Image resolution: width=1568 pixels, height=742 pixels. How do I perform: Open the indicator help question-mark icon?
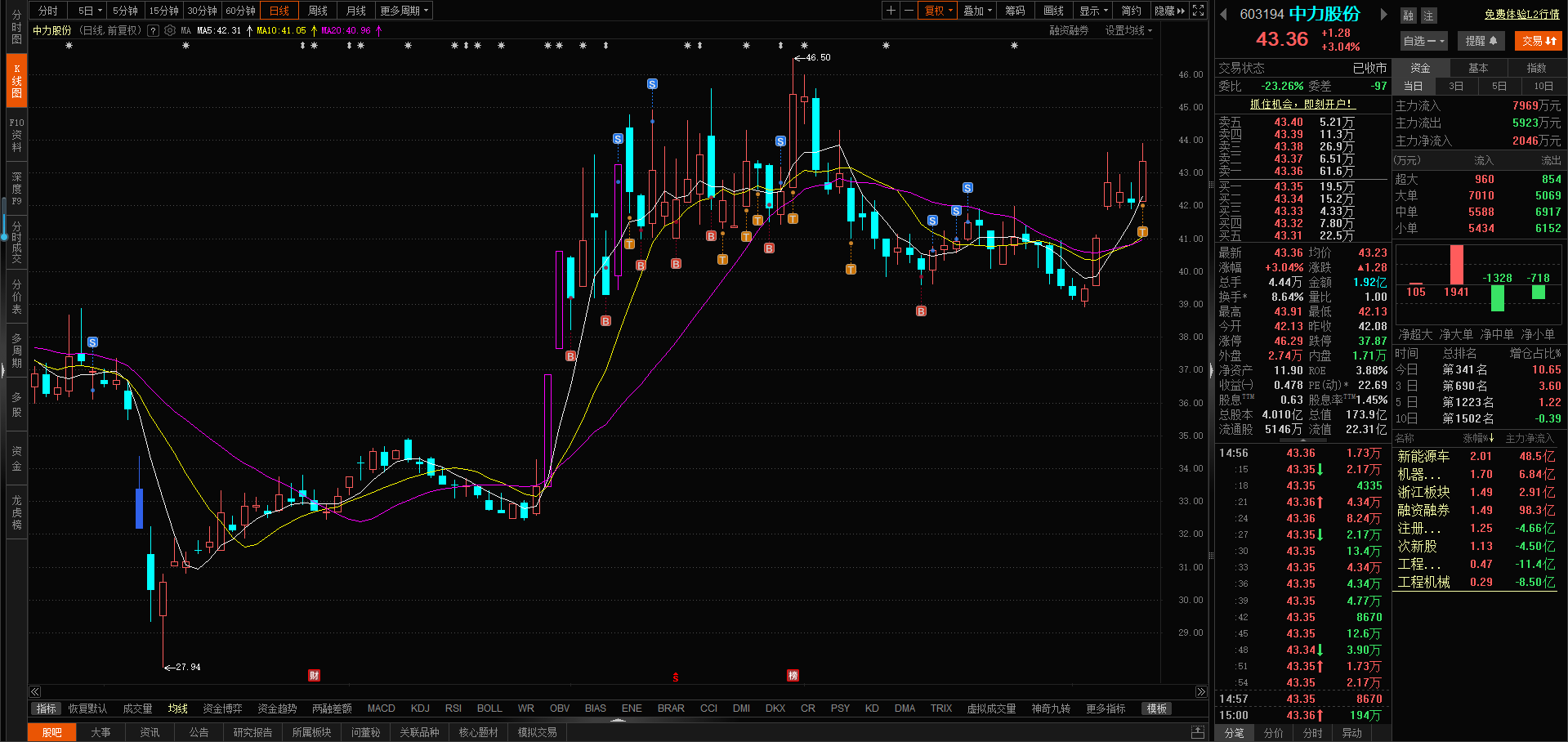(153, 30)
